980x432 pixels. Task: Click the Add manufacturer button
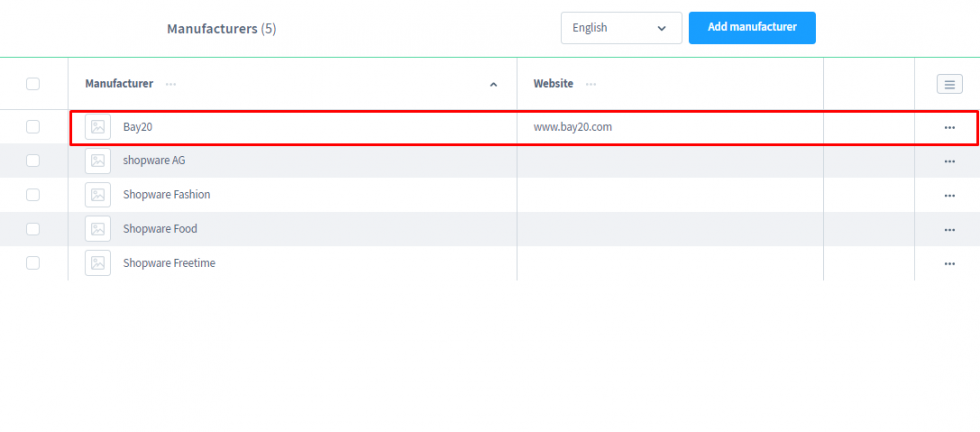click(752, 28)
